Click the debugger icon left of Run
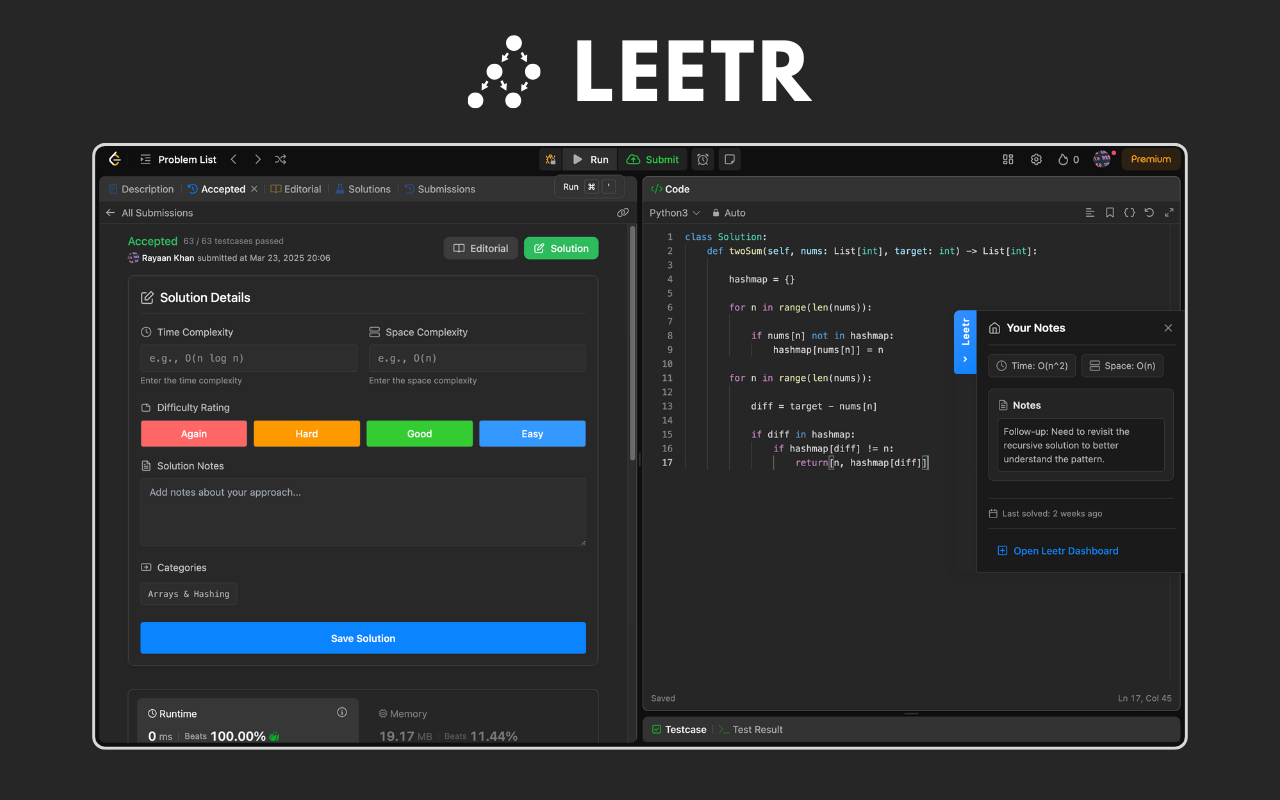The width and height of the screenshot is (1280, 800). pyautogui.click(x=550, y=159)
